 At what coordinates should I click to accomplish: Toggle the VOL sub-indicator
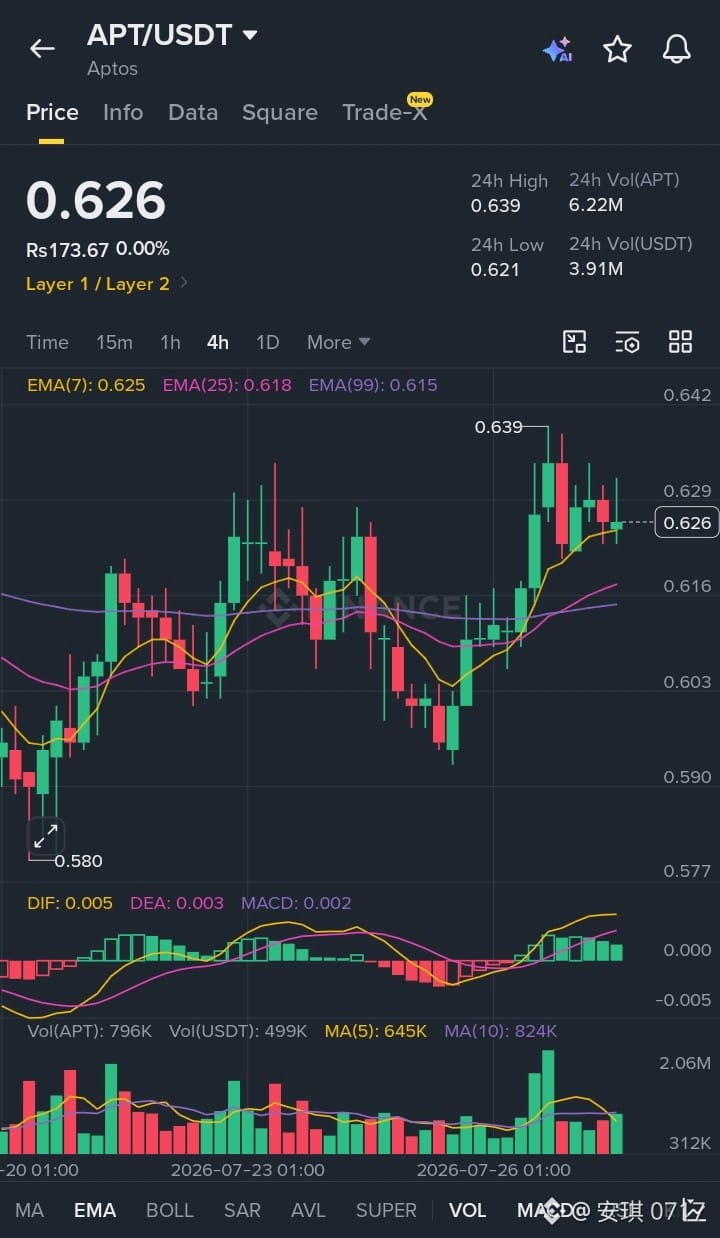pos(467,1210)
